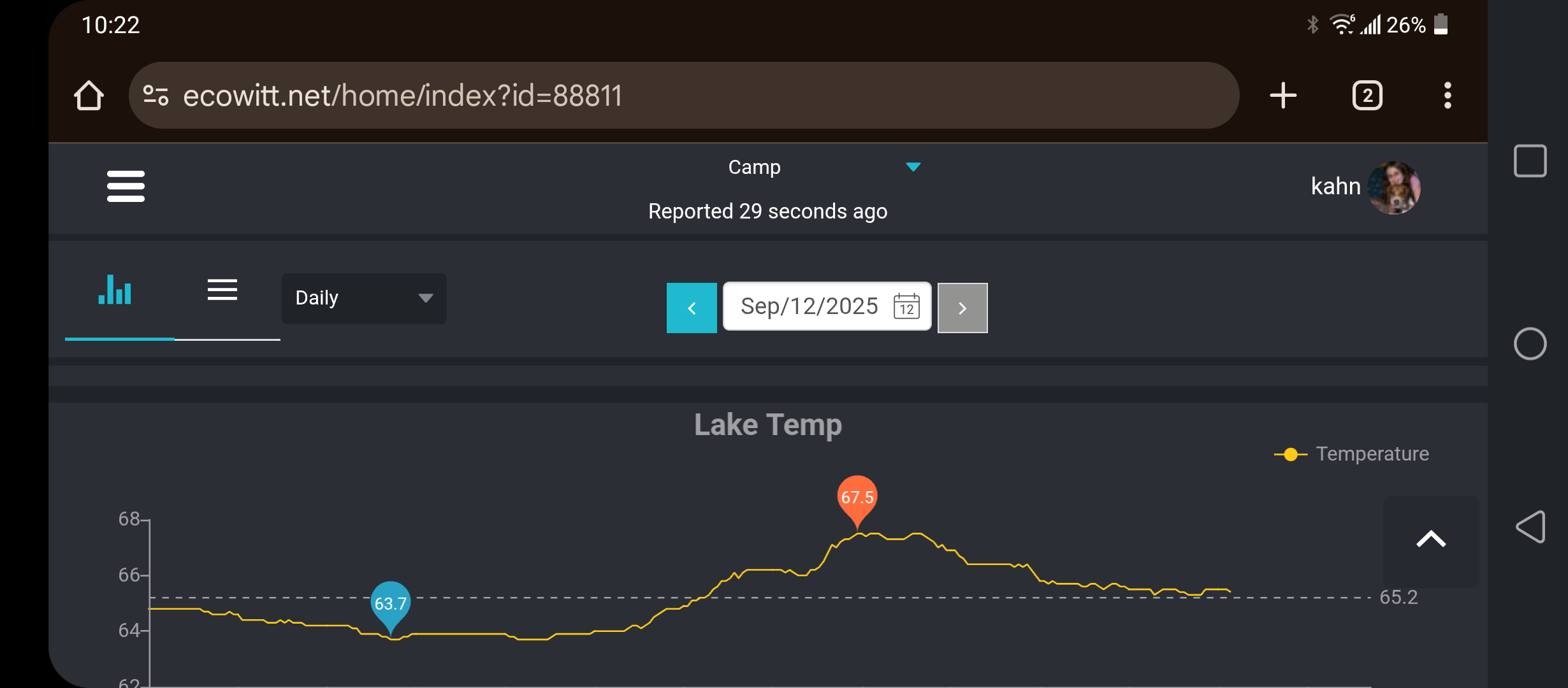1568x688 pixels.
Task: Click the Sep/12/2025 date field
Action: 809,306
